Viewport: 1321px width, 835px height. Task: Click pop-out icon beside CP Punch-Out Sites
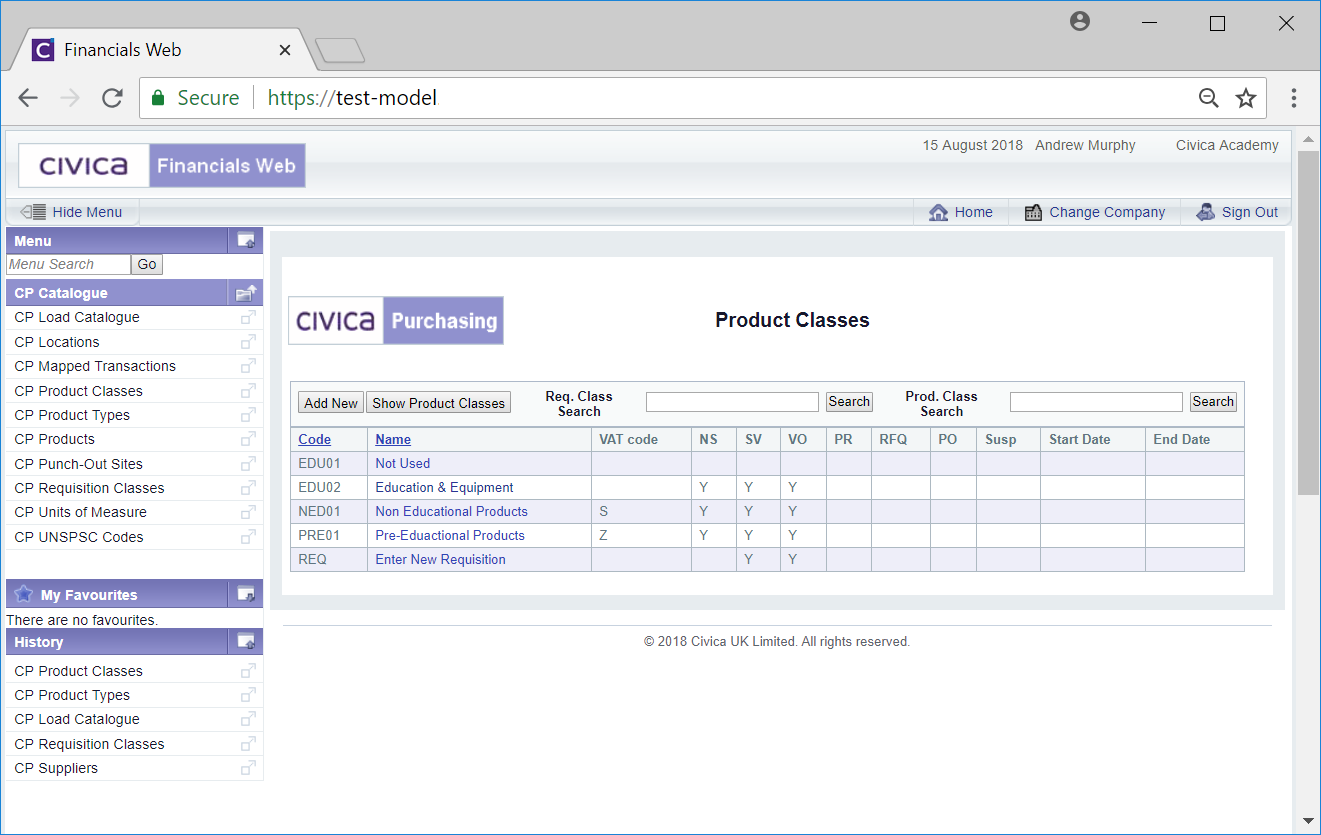pyautogui.click(x=248, y=464)
